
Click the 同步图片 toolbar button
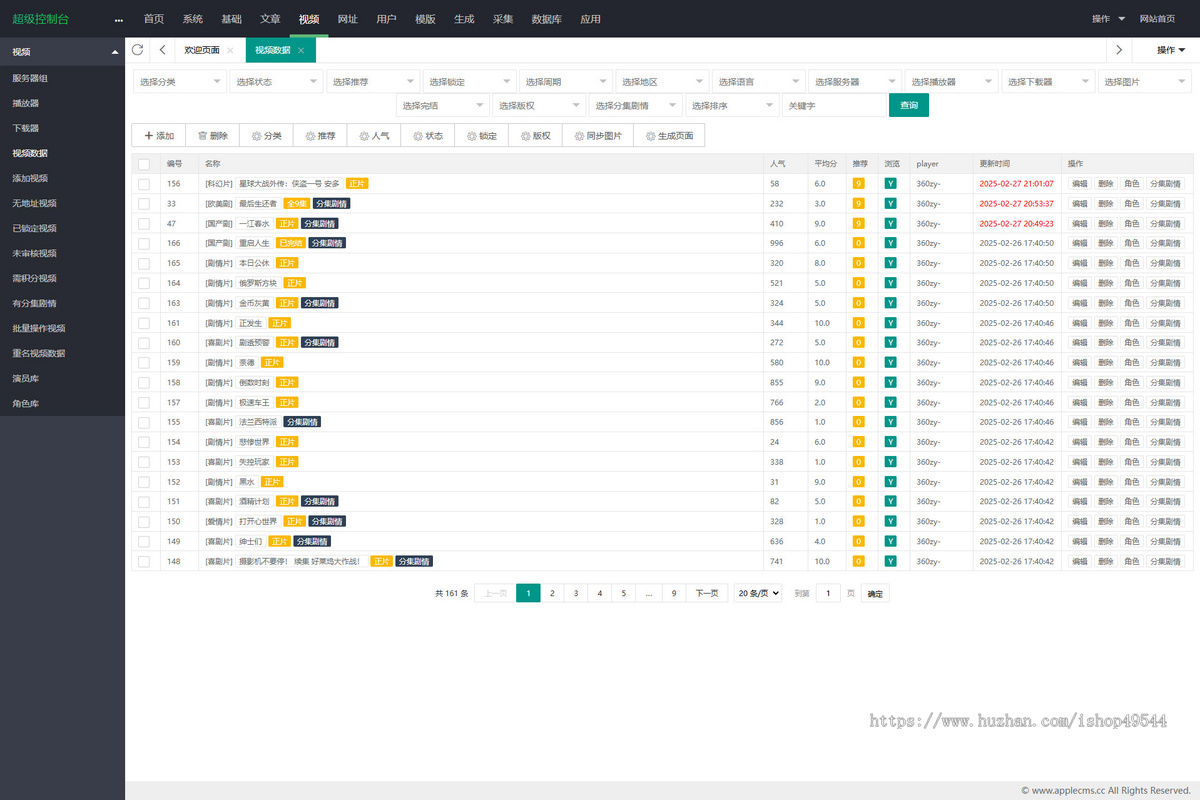coord(597,135)
